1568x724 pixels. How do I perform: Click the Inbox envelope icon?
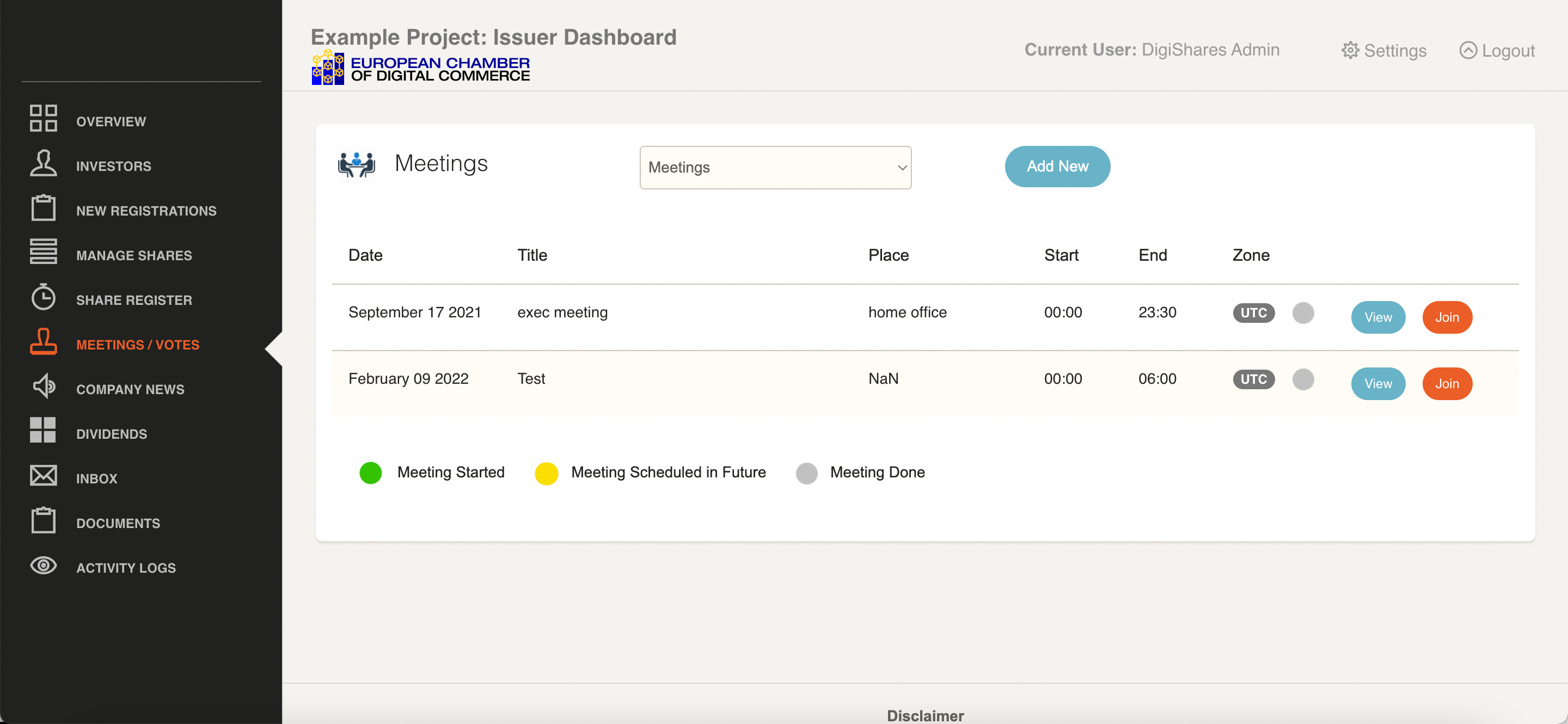click(43, 475)
